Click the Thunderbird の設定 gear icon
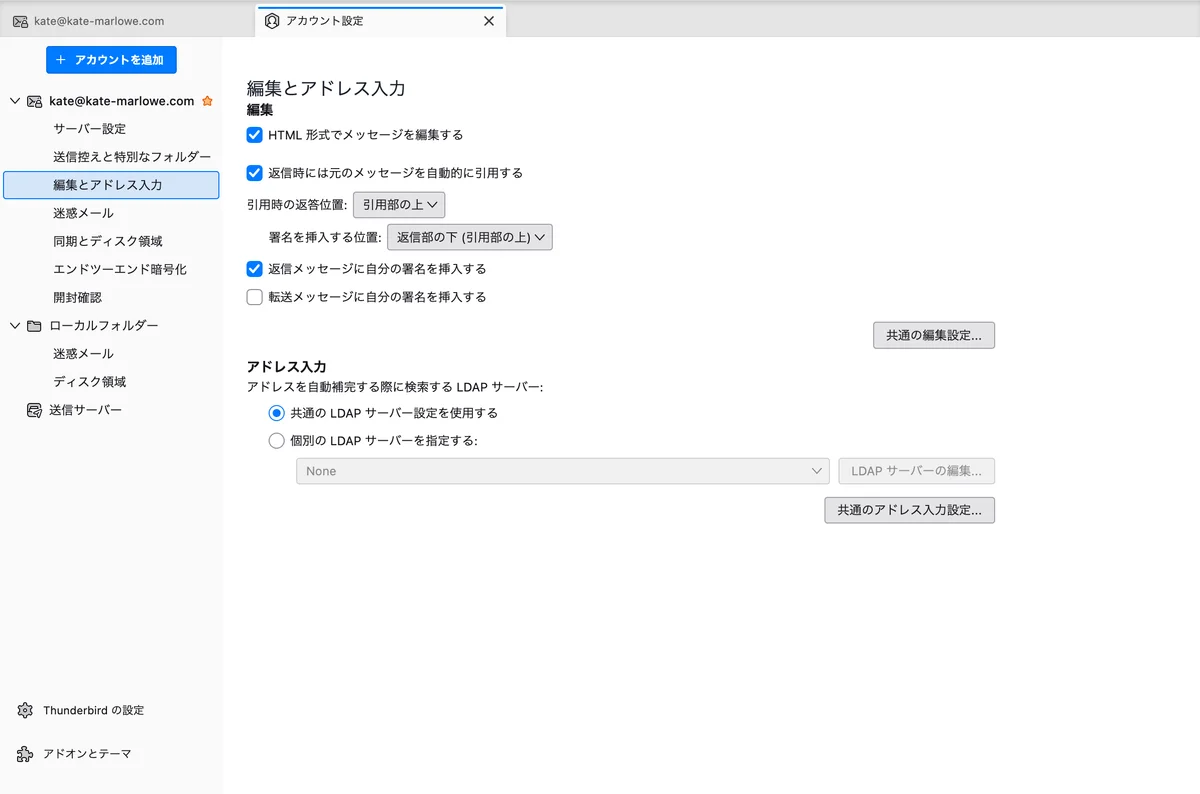The width and height of the screenshot is (1200, 794). pyautogui.click(x=25, y=710)
